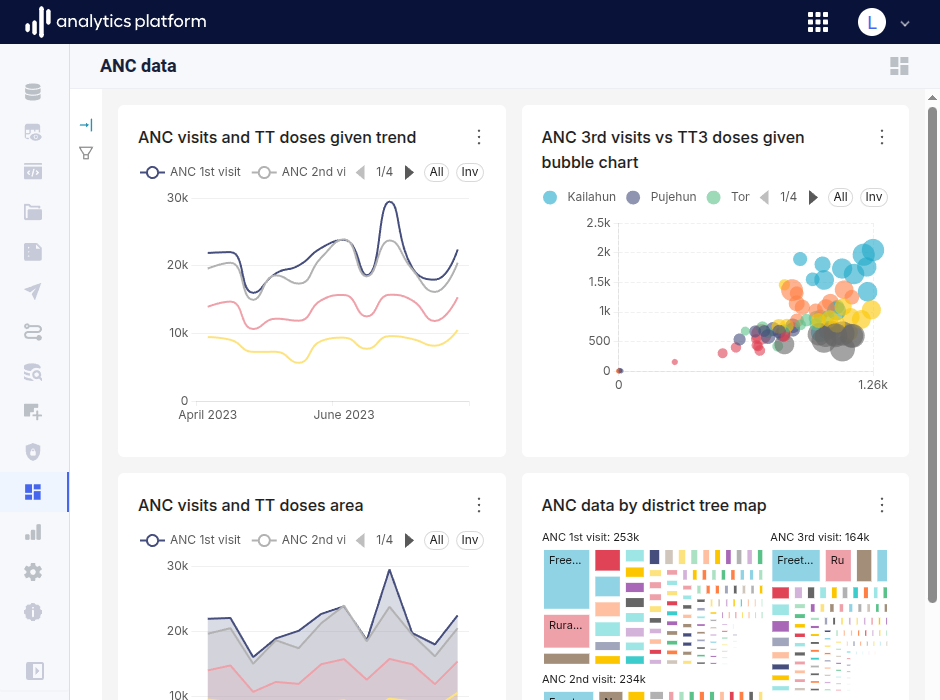Open the database sidebar icon

tap(33, 92)
